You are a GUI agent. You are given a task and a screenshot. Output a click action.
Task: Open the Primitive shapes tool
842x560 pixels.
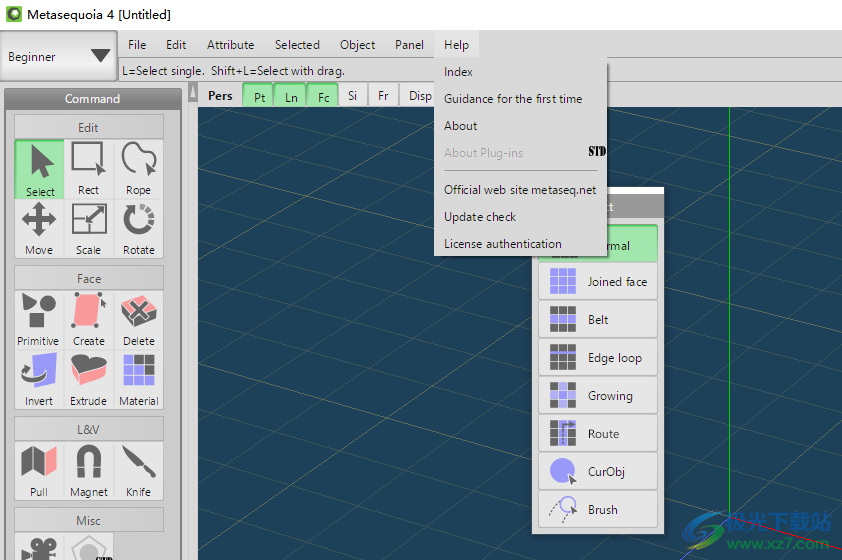(x=38, y=320)
